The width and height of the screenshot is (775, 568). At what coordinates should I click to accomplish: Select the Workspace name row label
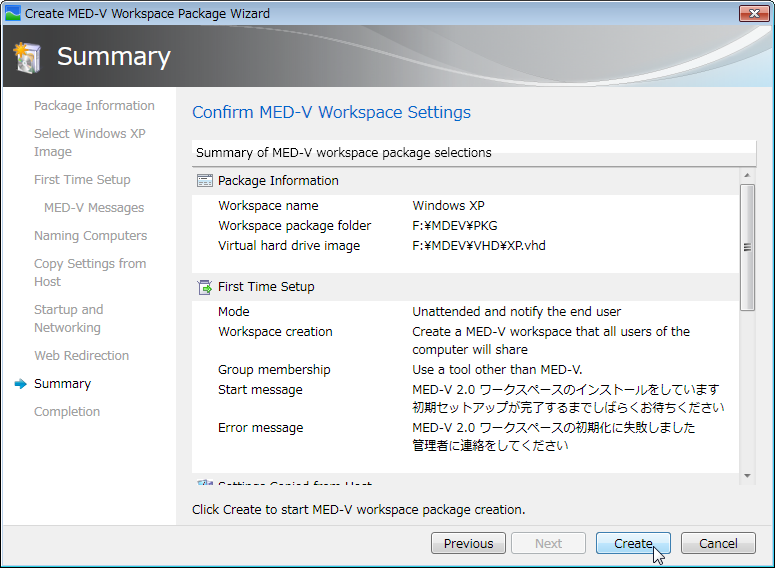[x=268, y=206]
